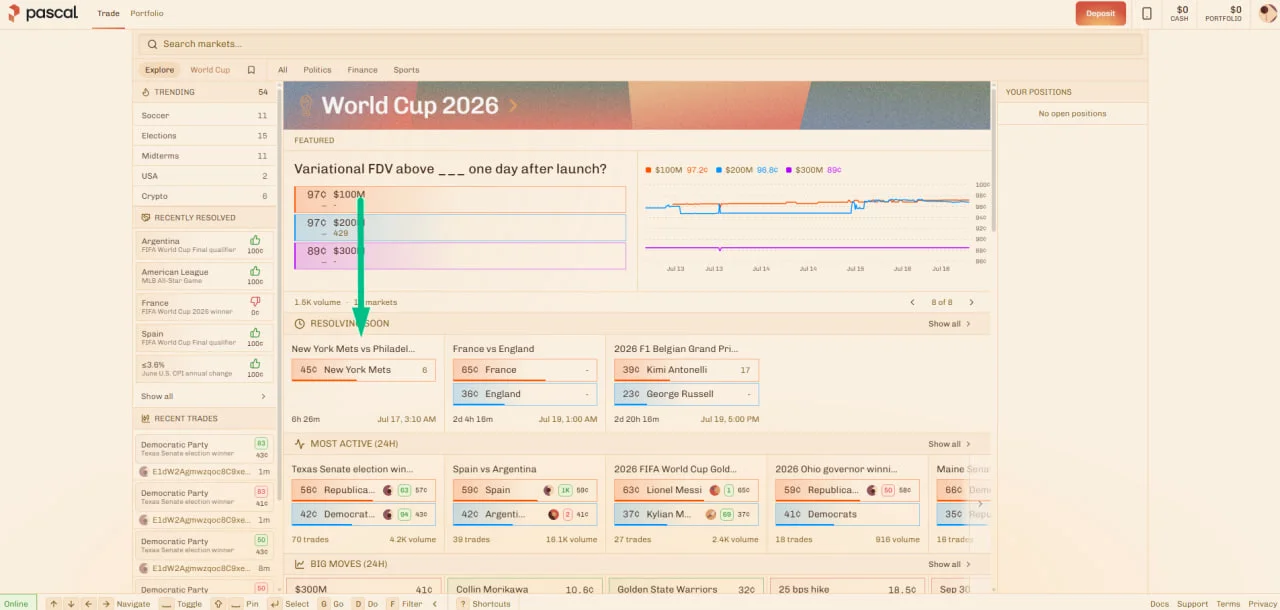Expand Show all under Recently Resolved

205,396
